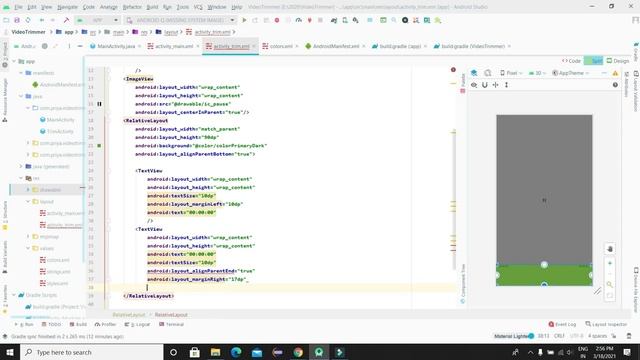640x360 pixels.
Task: Open the Refactor menu
Action: (132, 7)
